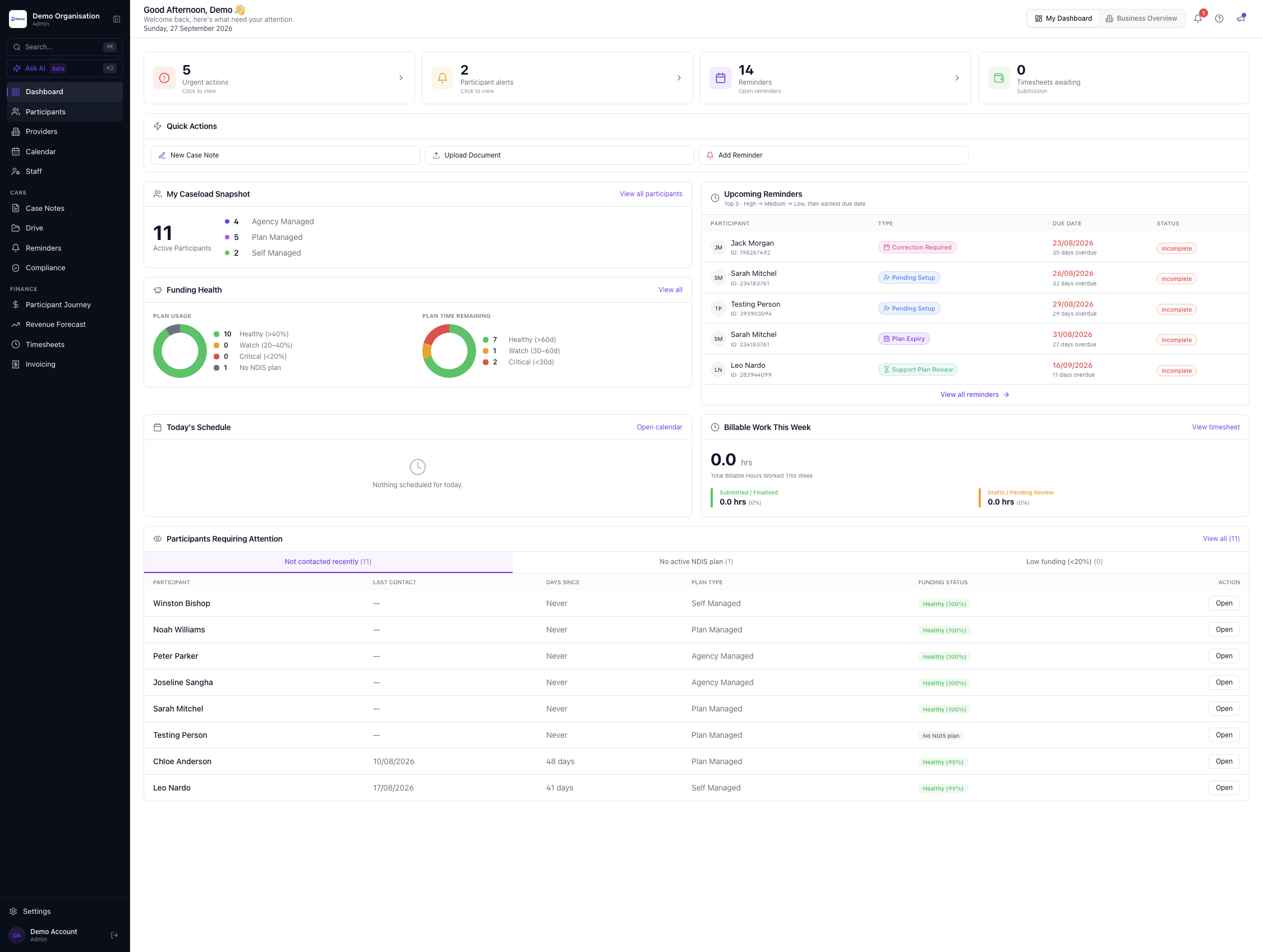Collapse the sidebar panel icon
This screenshot has height=952, width=1263.
tap(117, 19)
